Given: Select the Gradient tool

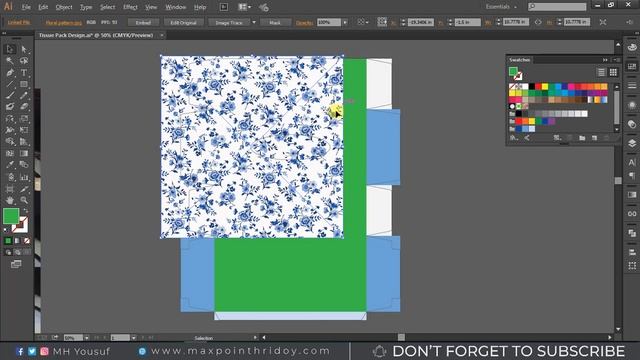Looking at the screenshot, I should click(24, 153).
